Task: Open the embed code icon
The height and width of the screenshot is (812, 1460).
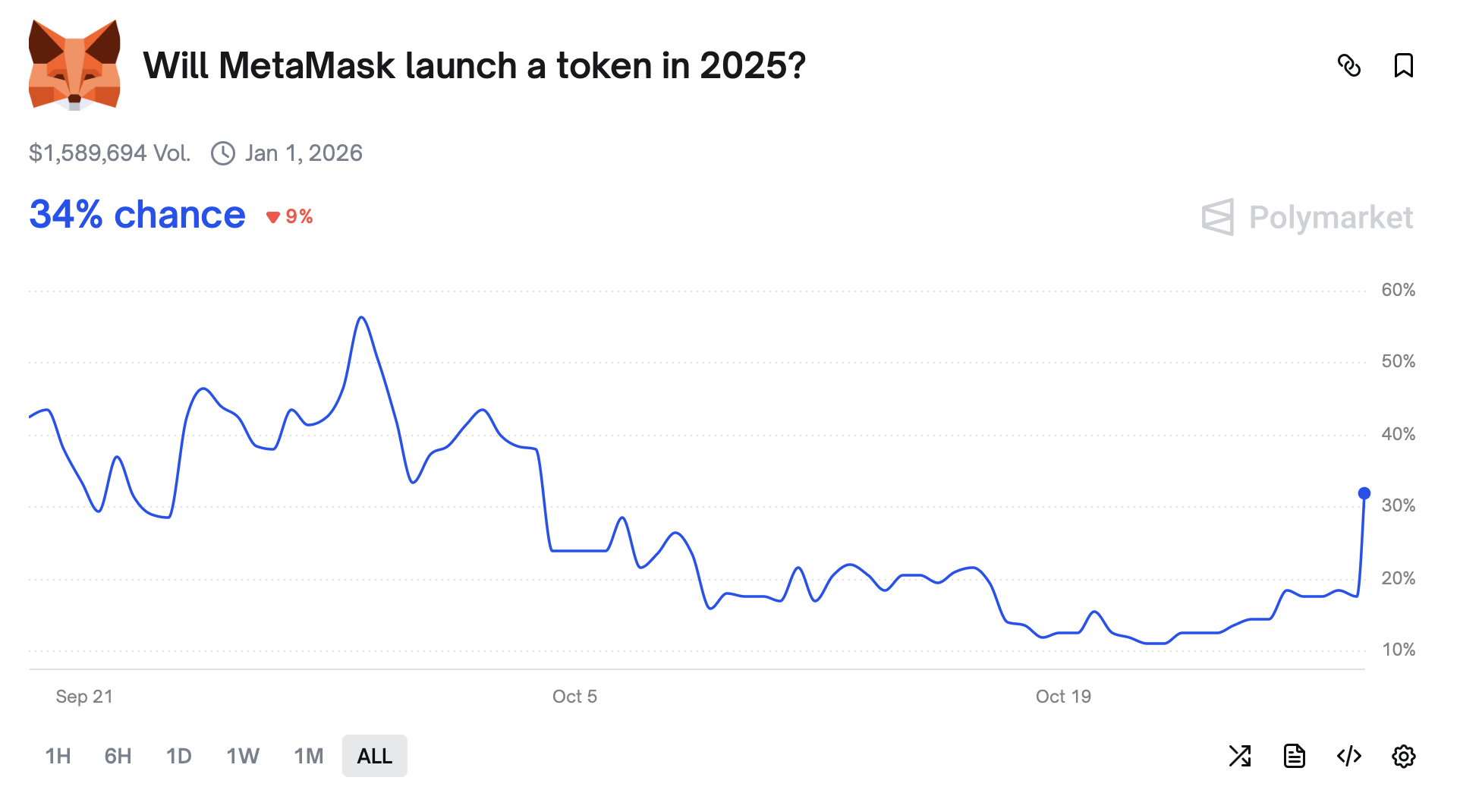Action: pos(1348,756)
